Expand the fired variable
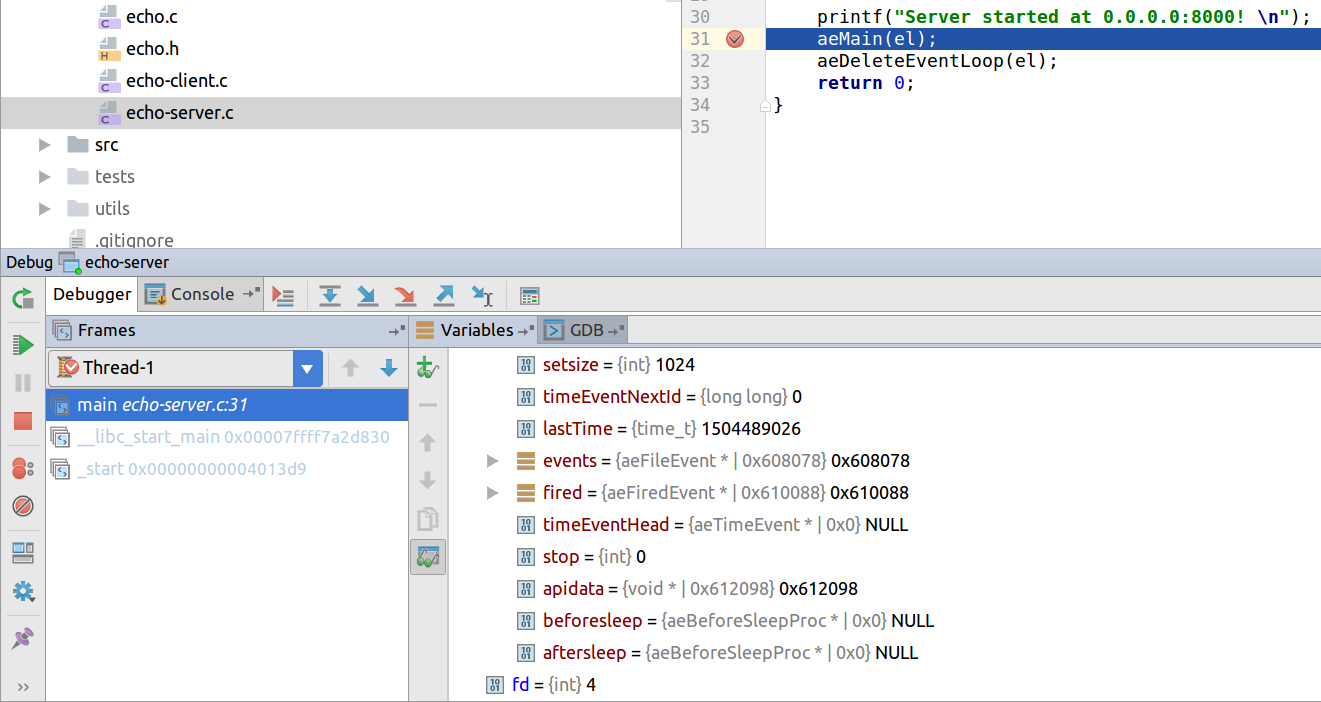The image size is (1321, 702). [x=492, y=493]
